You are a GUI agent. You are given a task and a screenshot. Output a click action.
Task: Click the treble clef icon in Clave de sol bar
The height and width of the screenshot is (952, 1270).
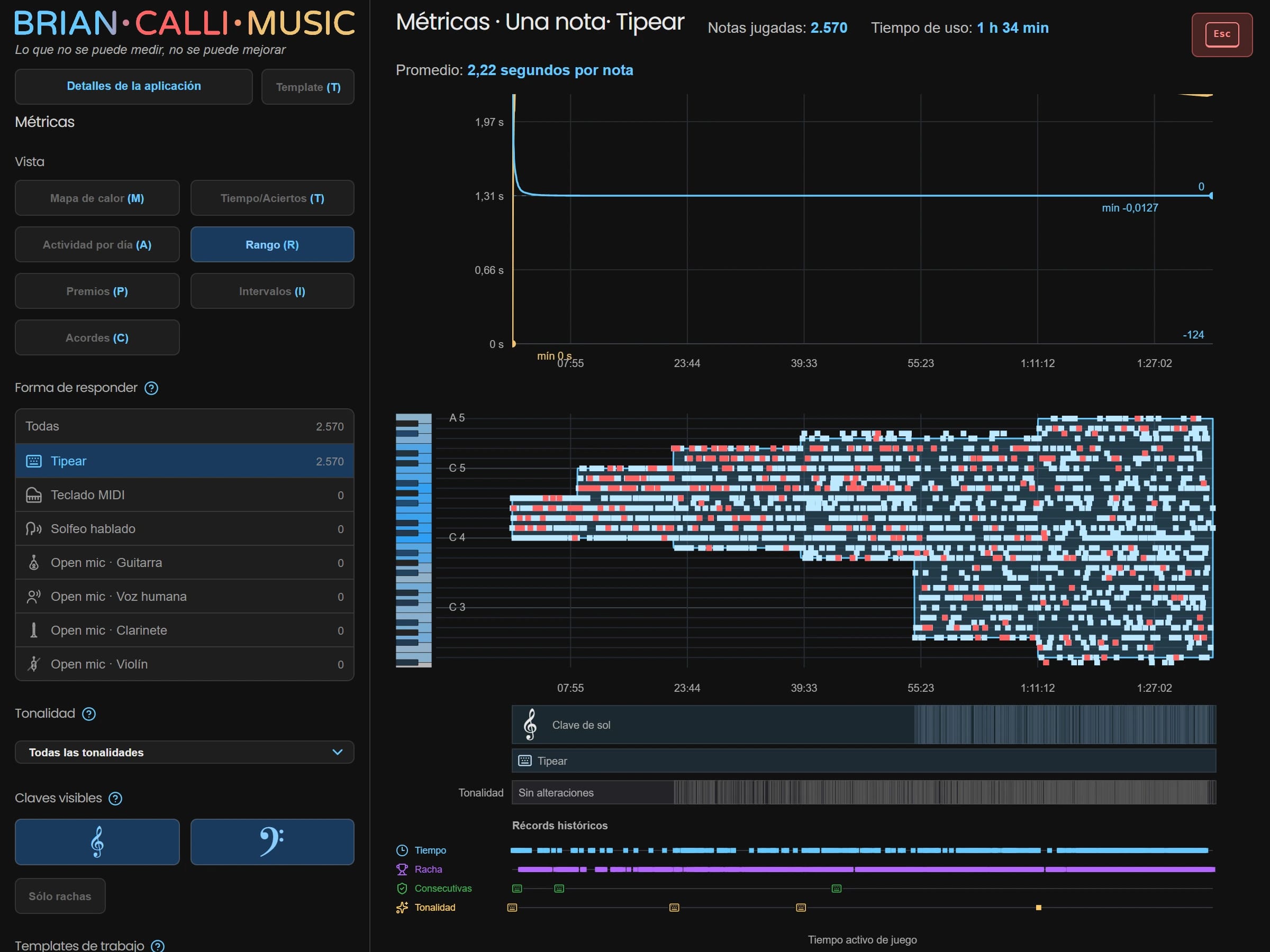coord(531,725)
